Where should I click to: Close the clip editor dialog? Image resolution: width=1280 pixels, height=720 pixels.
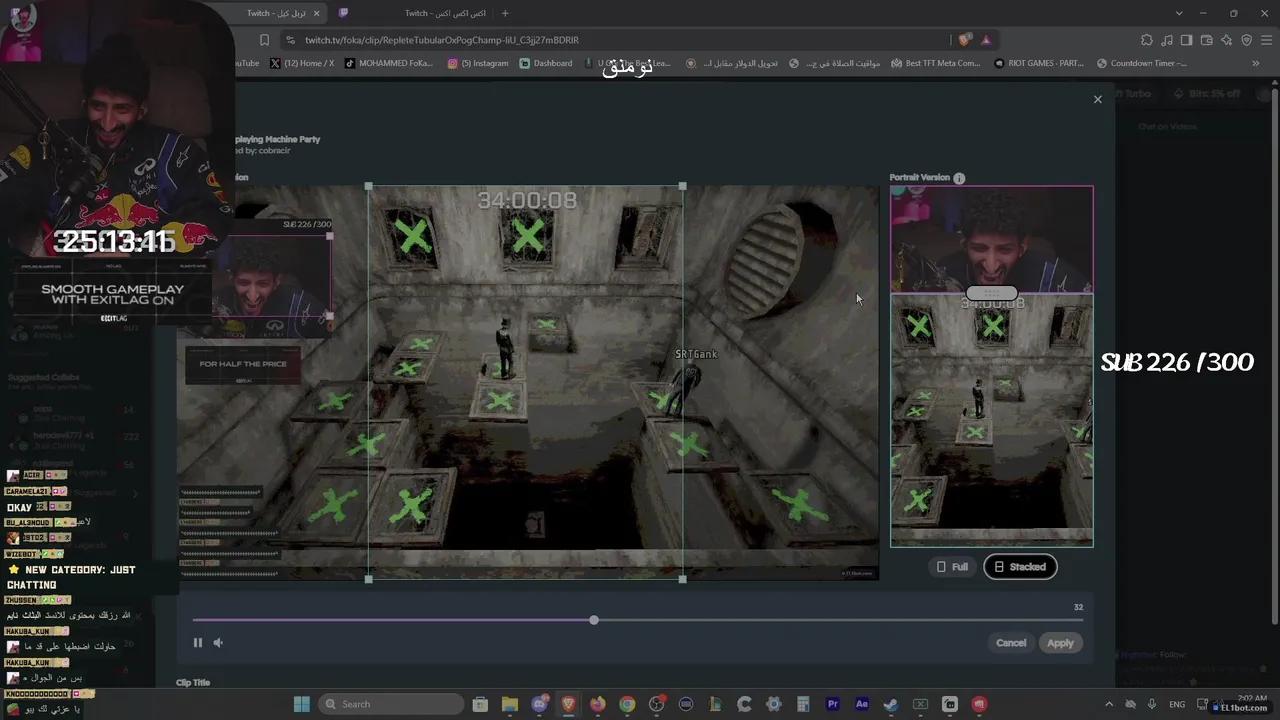click(1098, 99)
